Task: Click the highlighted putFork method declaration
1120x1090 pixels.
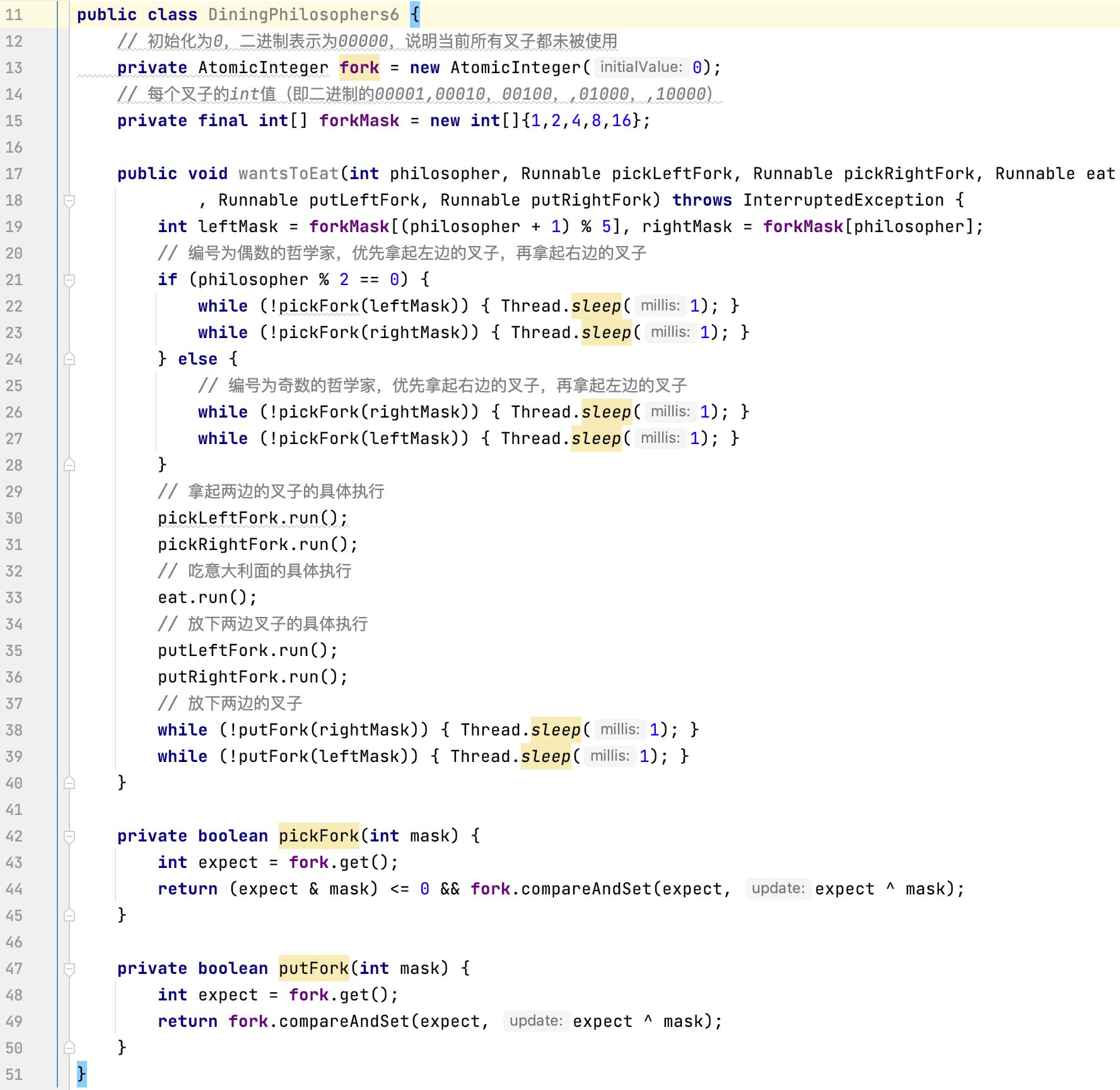Action: (314, 968)
